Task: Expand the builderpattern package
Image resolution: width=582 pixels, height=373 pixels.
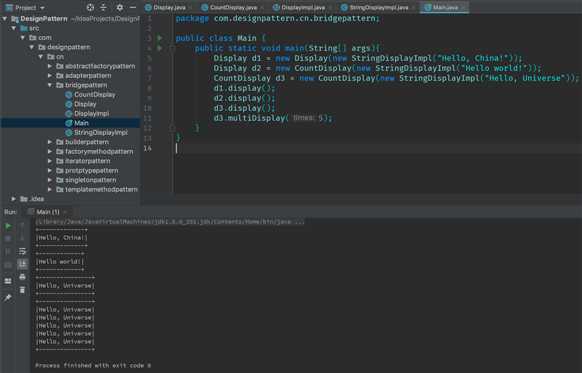Action: (50, 142)
